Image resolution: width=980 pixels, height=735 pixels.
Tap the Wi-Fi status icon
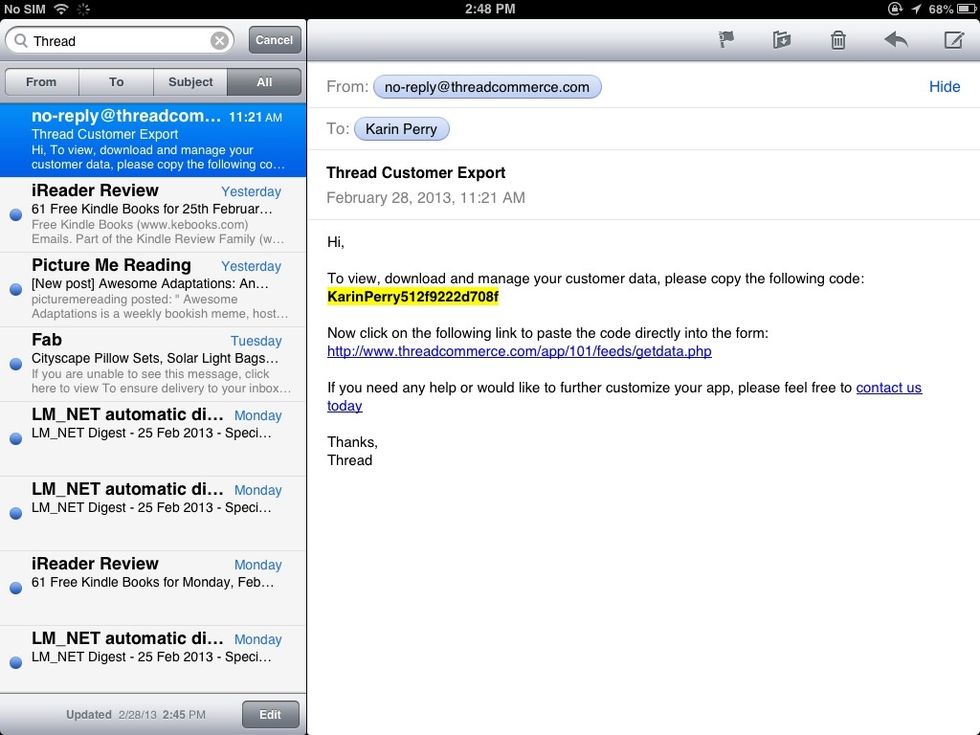[x=61, y=9]
